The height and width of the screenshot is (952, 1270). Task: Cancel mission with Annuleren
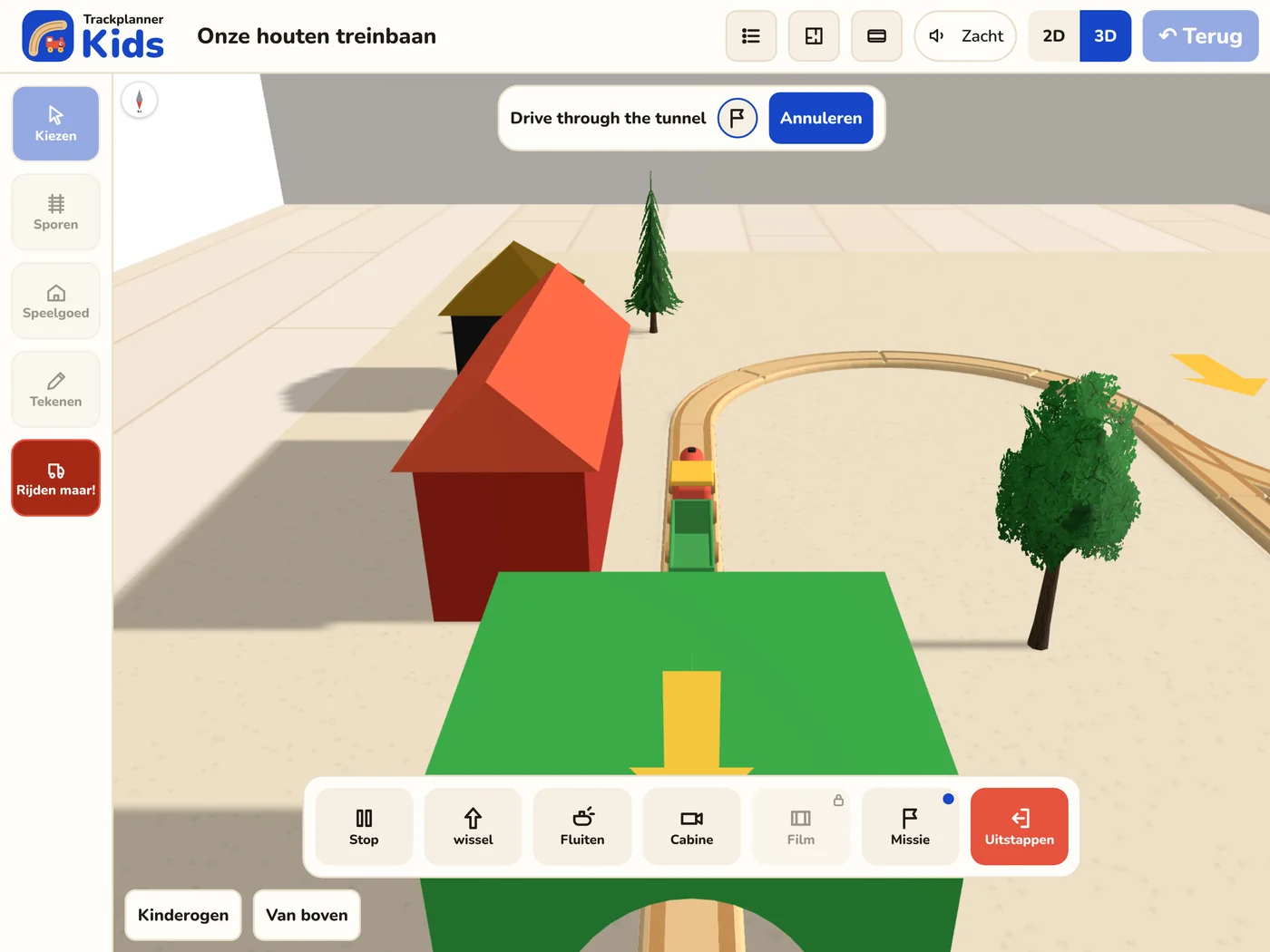coord(821,118)
